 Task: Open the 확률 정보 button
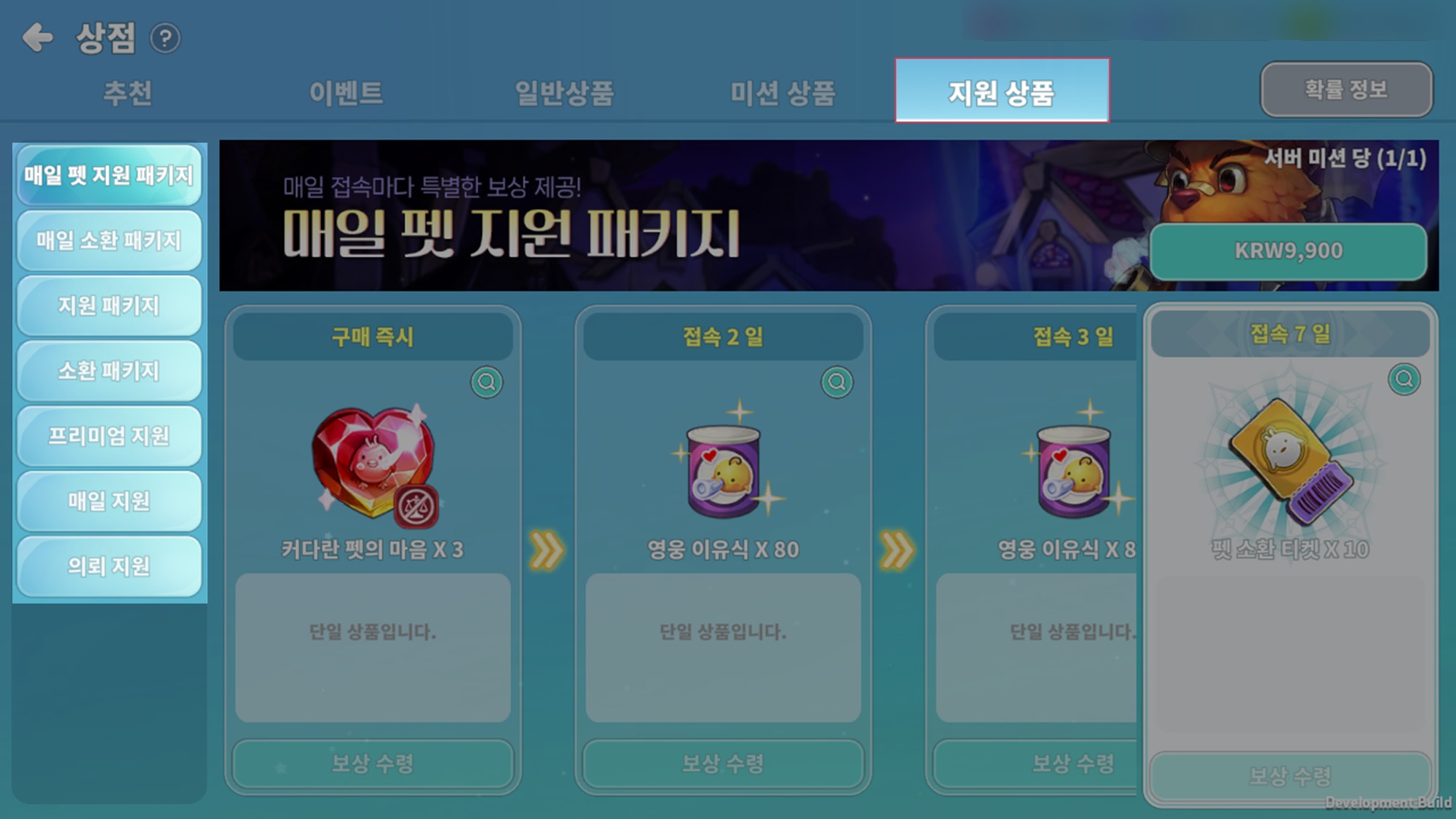pyautogui.click(x=1347, y=90)
